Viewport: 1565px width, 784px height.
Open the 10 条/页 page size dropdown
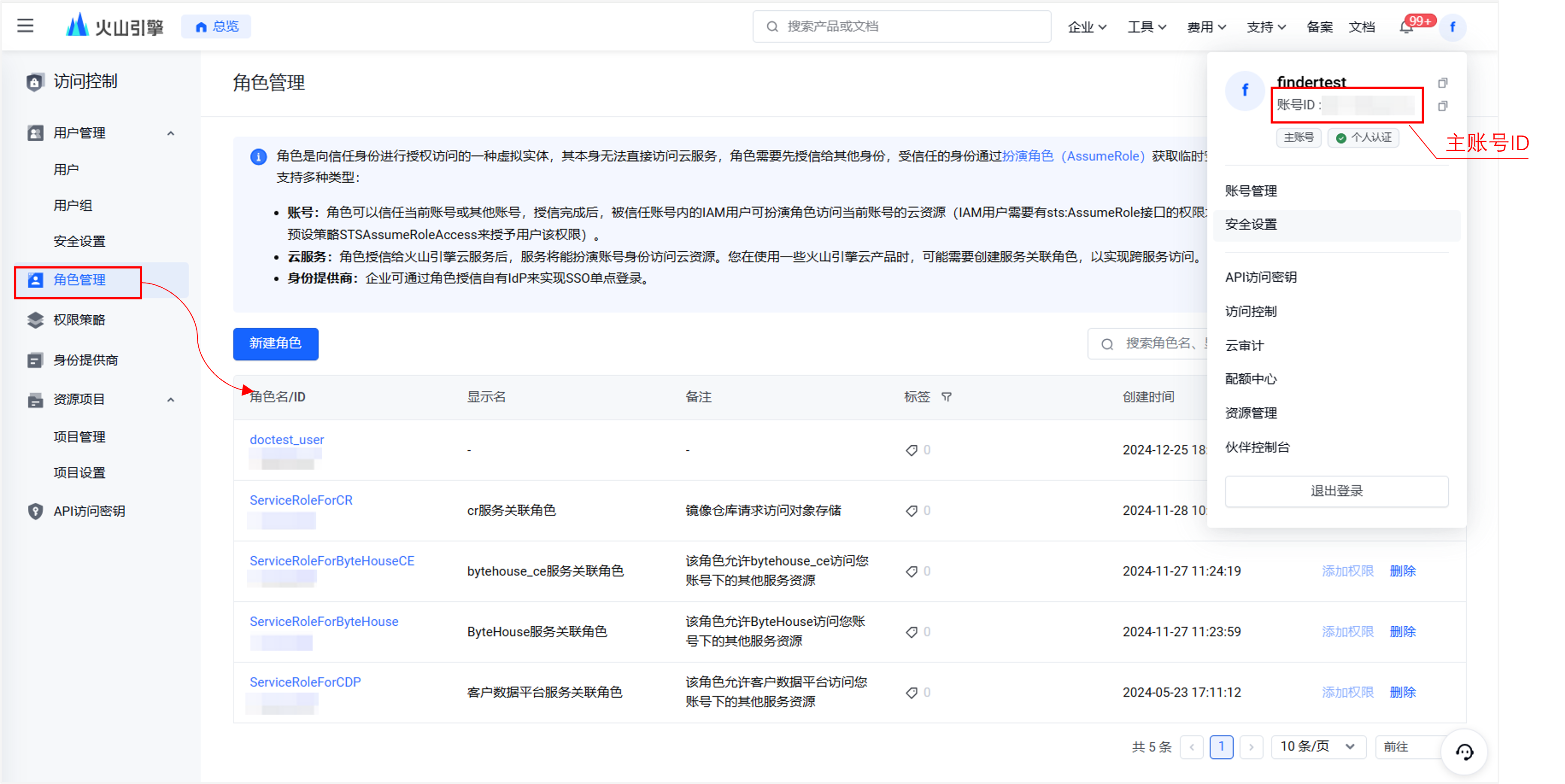click(1318, 747)
